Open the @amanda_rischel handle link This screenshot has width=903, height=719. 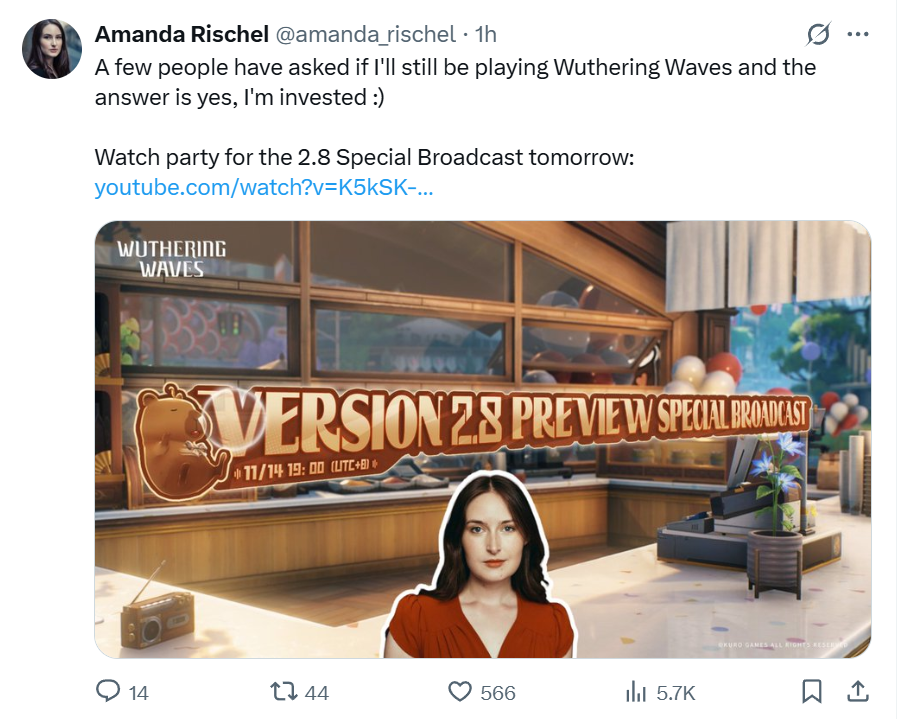(366, 35)
